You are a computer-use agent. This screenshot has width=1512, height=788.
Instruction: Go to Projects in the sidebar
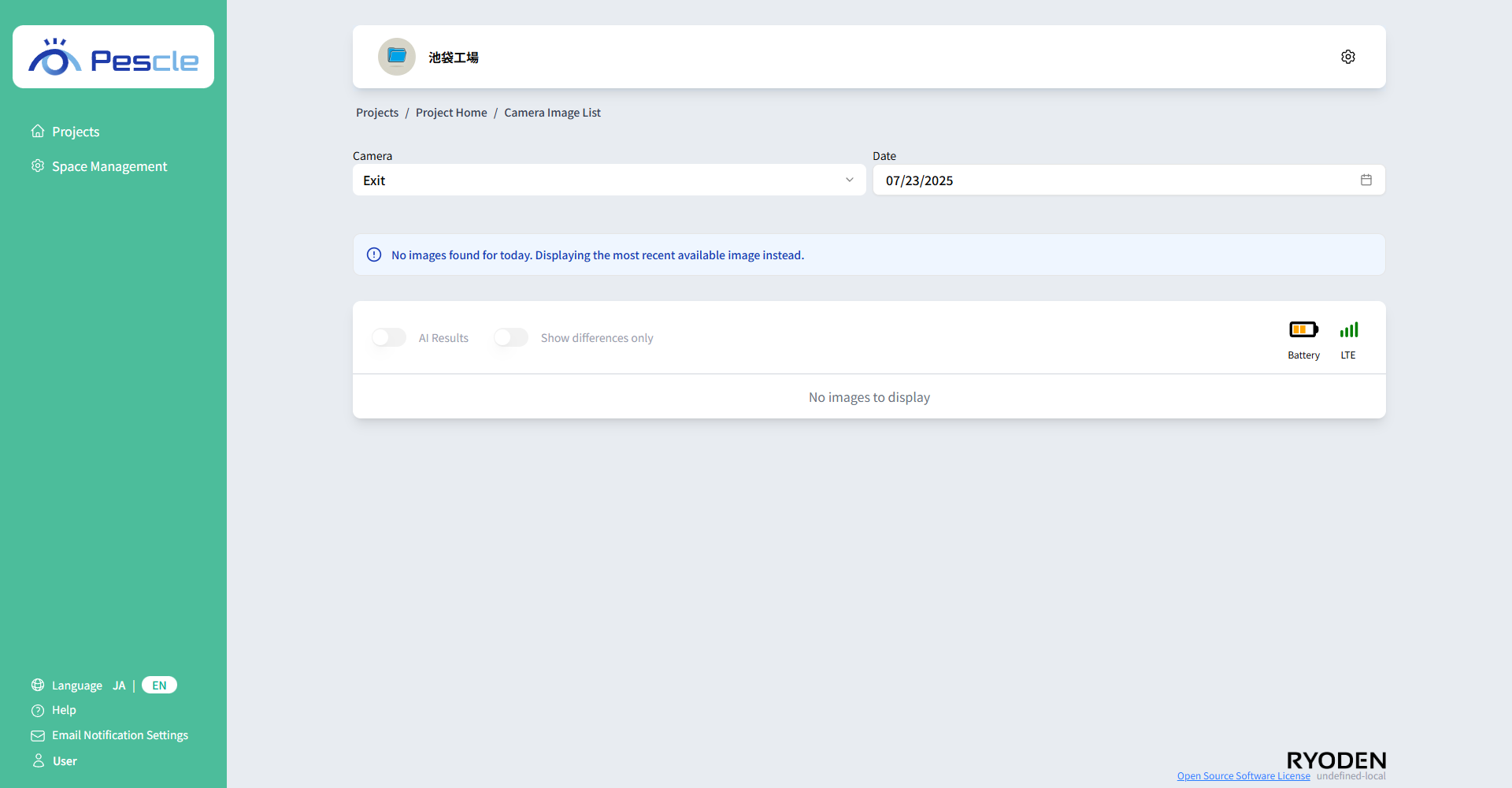(x=75, y=132)
